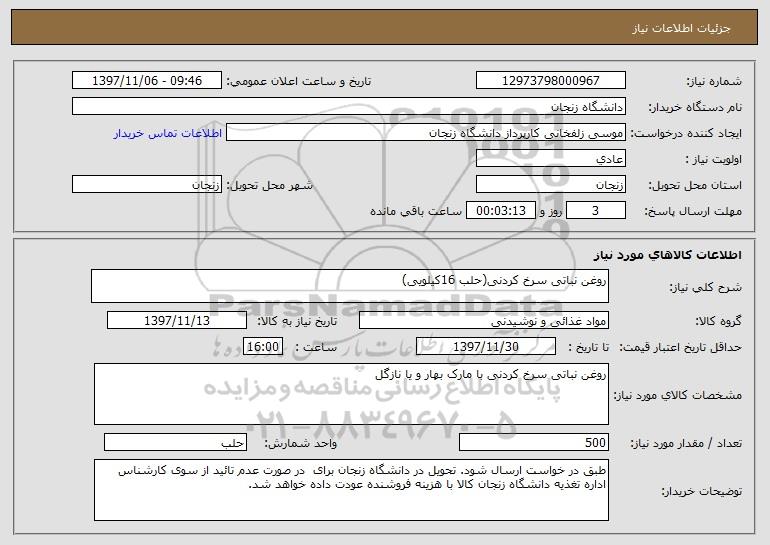Click the label شهر محل تحویل
Image resolution: width=770 pixels, height=545 pixels.
pos(270,185)
